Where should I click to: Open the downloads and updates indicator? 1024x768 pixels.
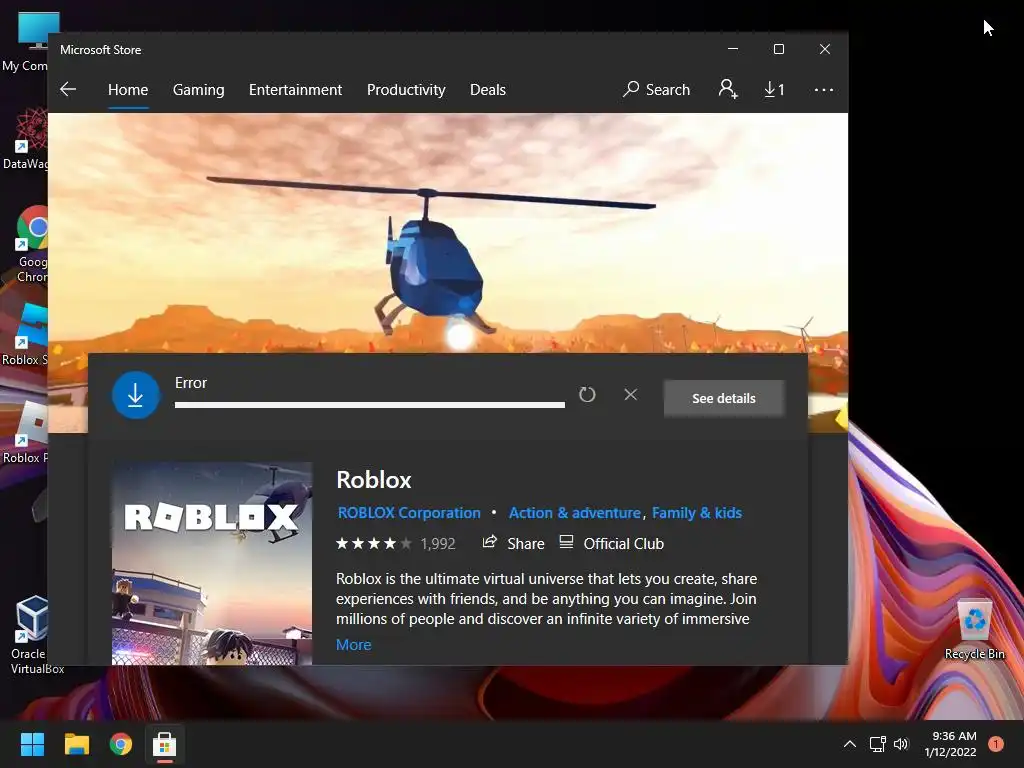point(775,89)
